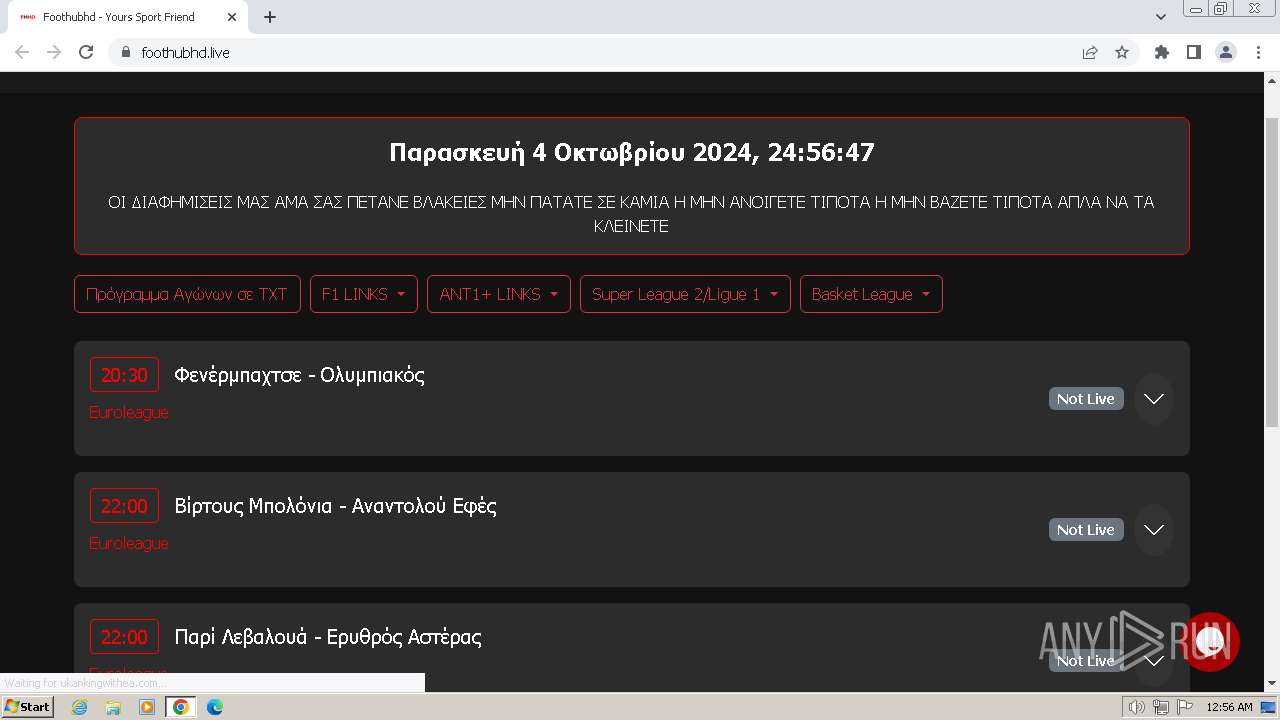Open the volume speaker tray icon

click(x=1137, y=707)
